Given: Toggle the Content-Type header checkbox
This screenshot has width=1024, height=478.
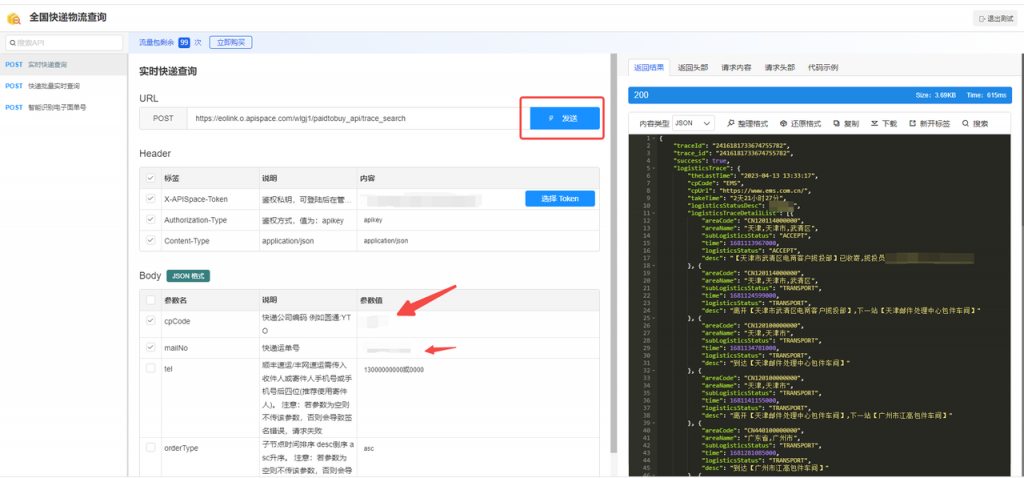Looking at the screenshot, I should (151, 240).
